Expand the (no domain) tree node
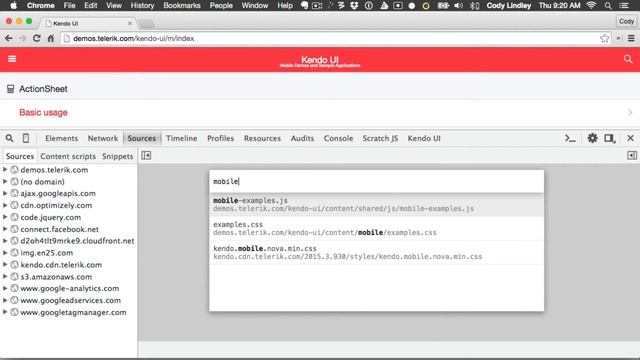The height and width of the screenshot is (360, 640). click(5, 181)
